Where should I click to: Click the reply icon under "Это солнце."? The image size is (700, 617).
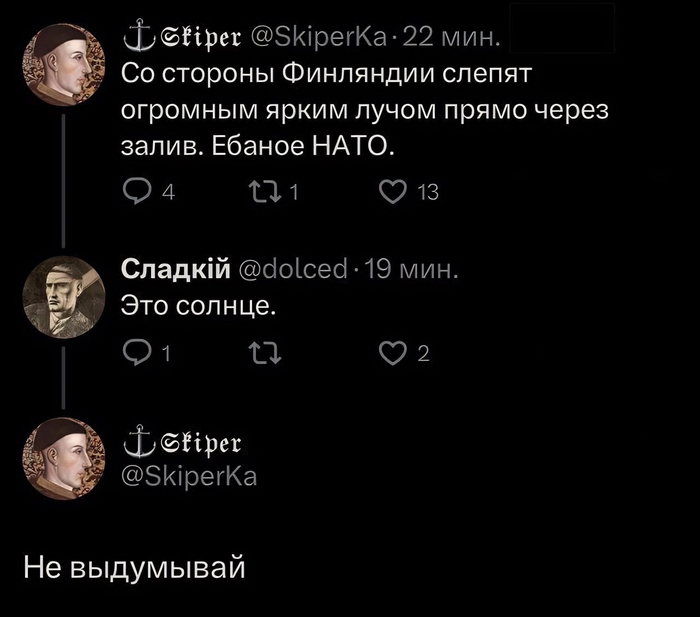coord(134,350)
